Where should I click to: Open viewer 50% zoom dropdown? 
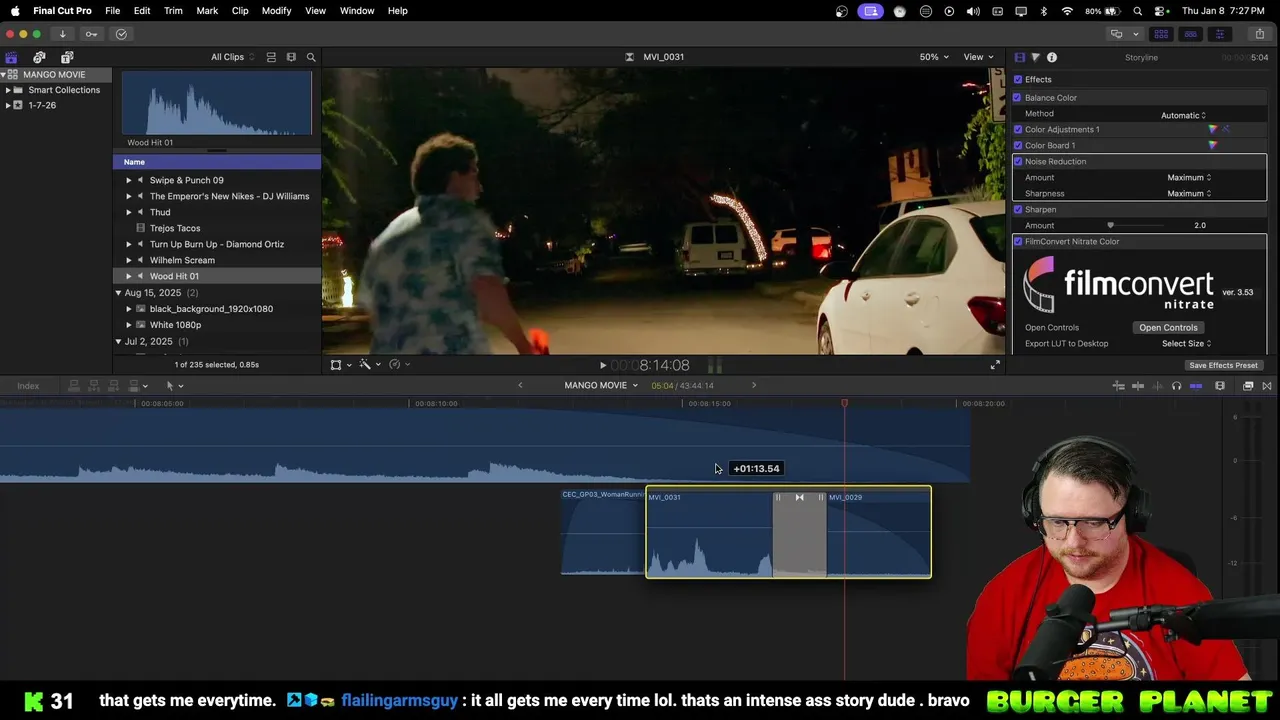click(x=934, y=57)
